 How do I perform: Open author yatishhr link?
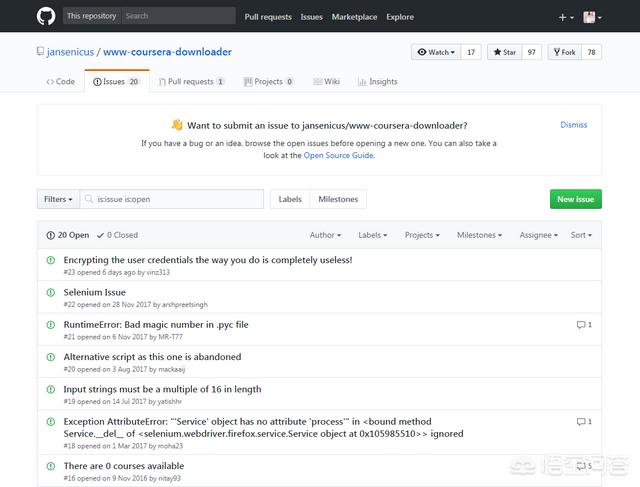pyautogui.click(x=169, y=401)
